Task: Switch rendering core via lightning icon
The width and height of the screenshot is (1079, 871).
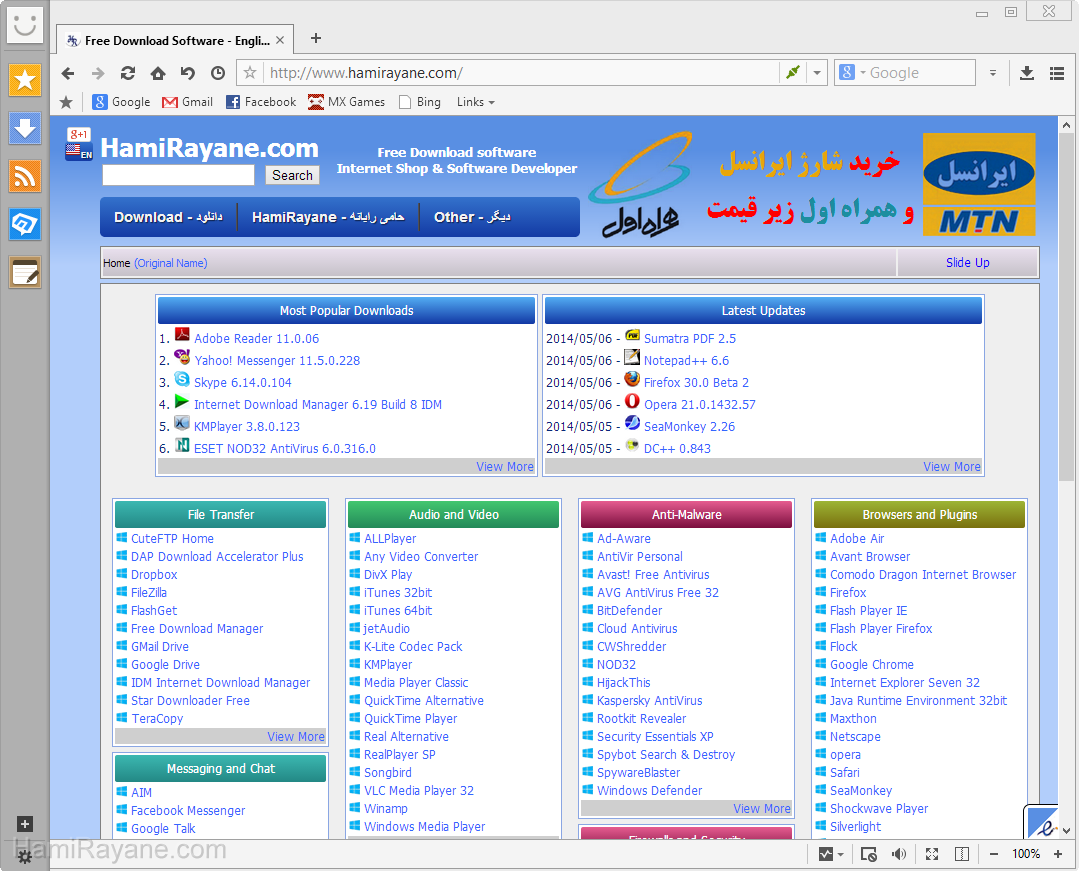Action: pos(793,72)
